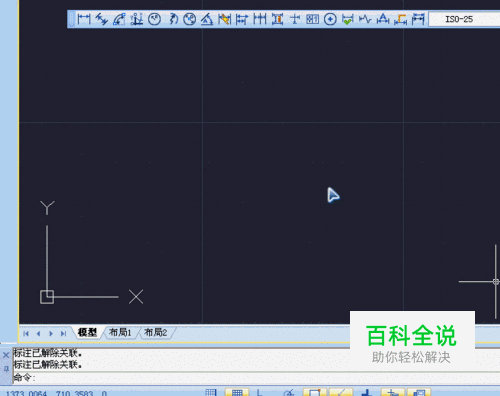This screenshot has height=396, width=500.
Task: Click the Dimension Update tool
Action: (418, 19)
